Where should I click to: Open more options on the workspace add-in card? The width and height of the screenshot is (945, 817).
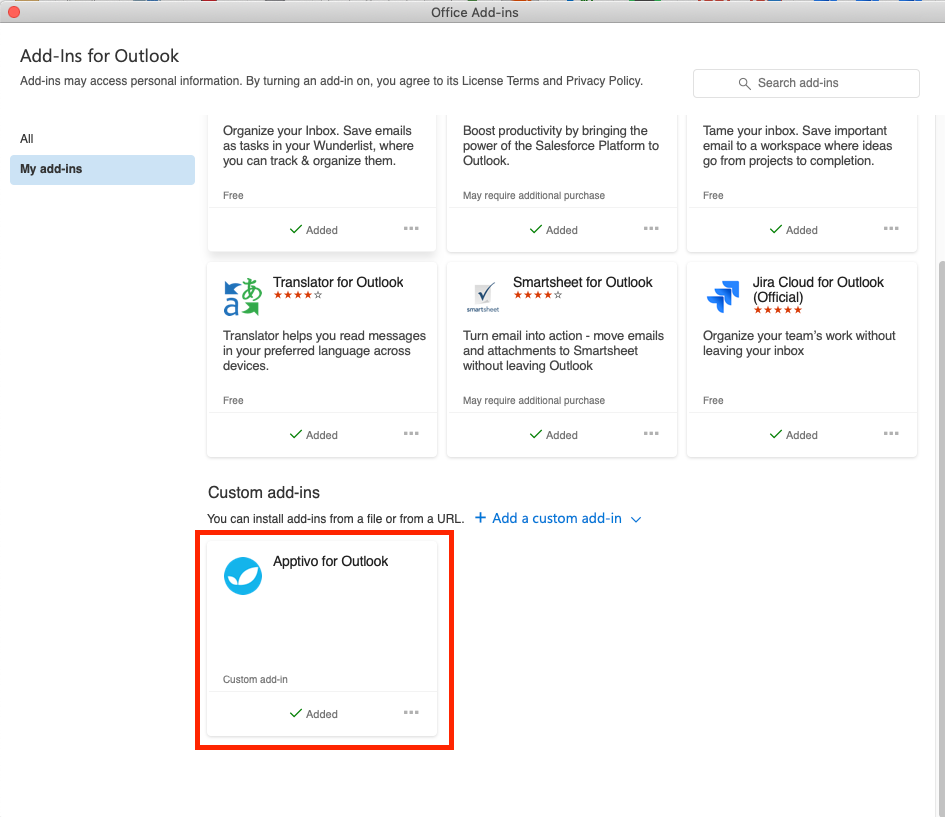point(891,229)
